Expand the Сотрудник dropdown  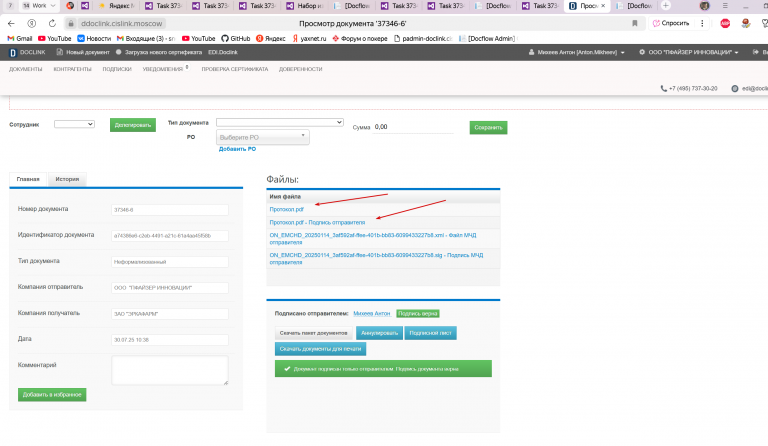pyautogui.click(x=74, y=124)
